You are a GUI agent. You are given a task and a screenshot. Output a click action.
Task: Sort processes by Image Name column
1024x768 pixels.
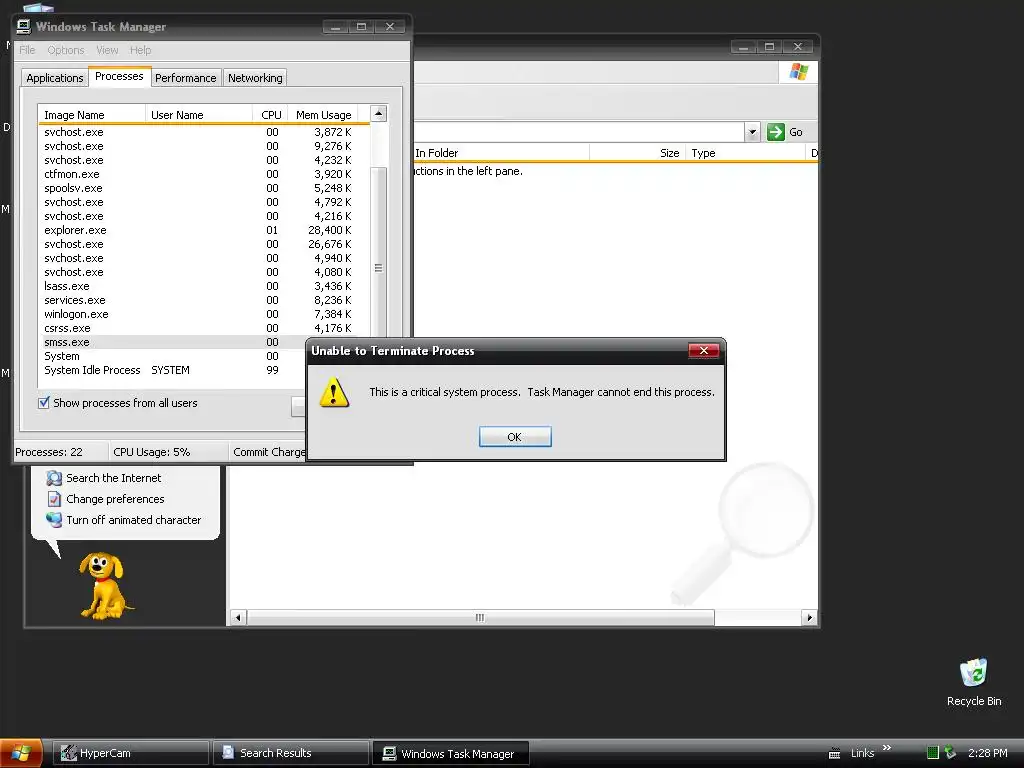pyautogui.click(x=91, y=115)
